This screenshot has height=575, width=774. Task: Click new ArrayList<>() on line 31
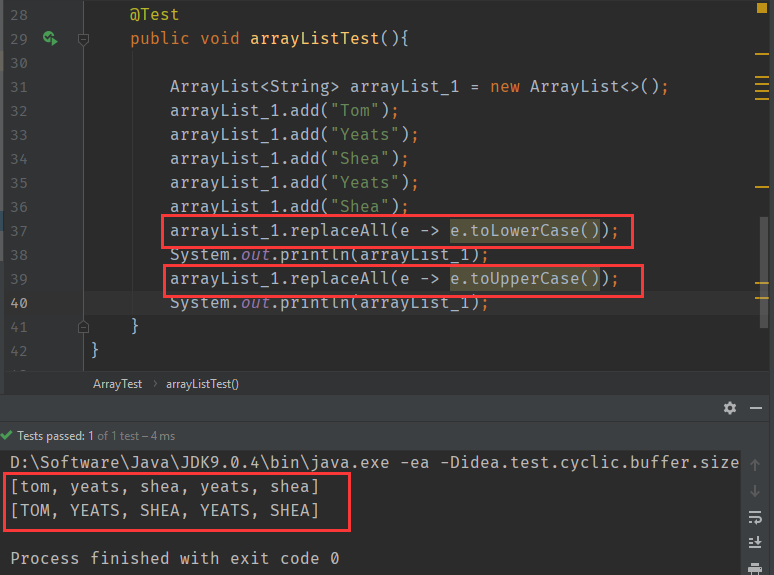(x=575, y=87)
